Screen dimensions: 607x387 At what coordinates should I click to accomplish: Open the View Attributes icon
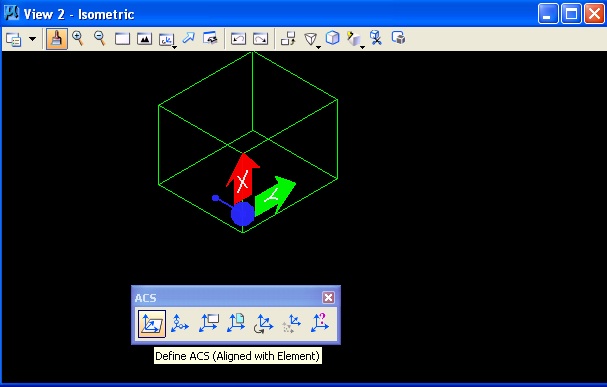[x=14, y=39]
